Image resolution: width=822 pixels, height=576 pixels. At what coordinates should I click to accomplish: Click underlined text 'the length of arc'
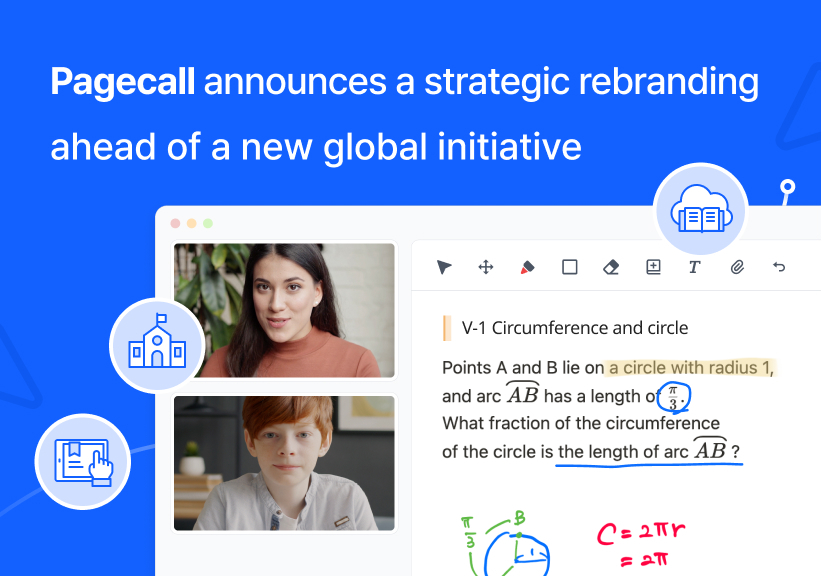tap(623, 452)
